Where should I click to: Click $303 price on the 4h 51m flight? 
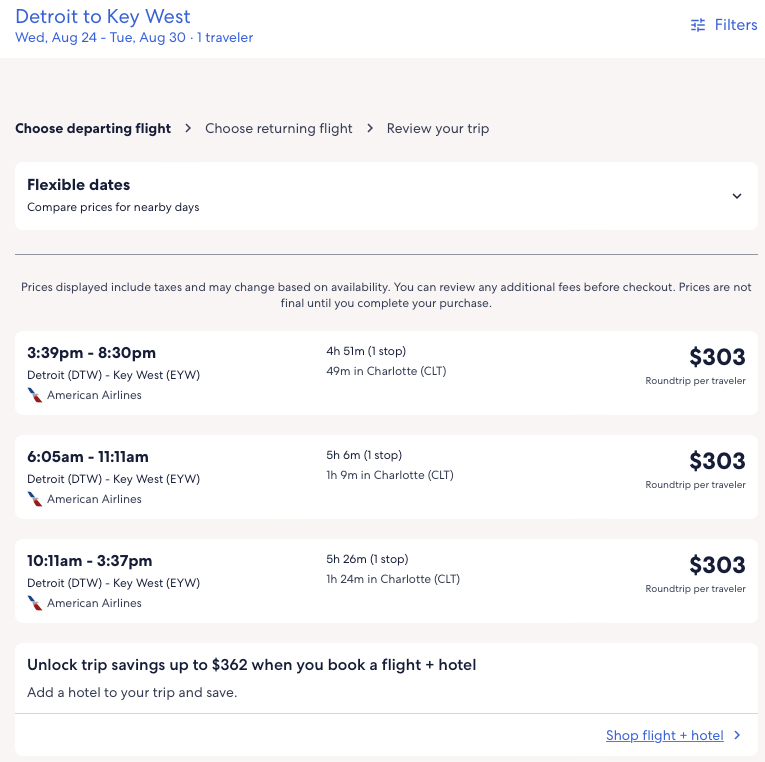click(717, 357)
